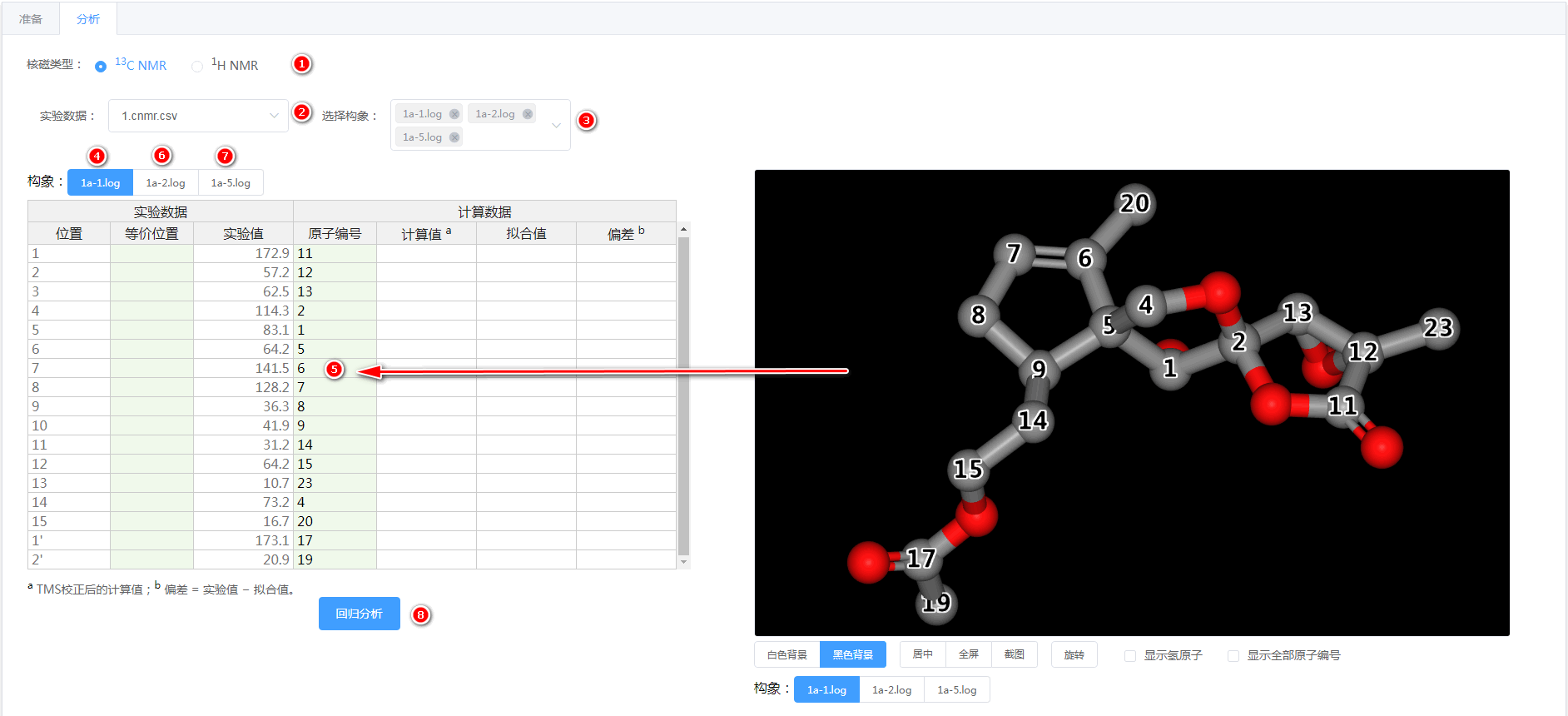Image resolution: width=1568 pixels, height=716 pixels.
Task: Click the experimental value 10.7 cell
Action: [x=243, y=483]
